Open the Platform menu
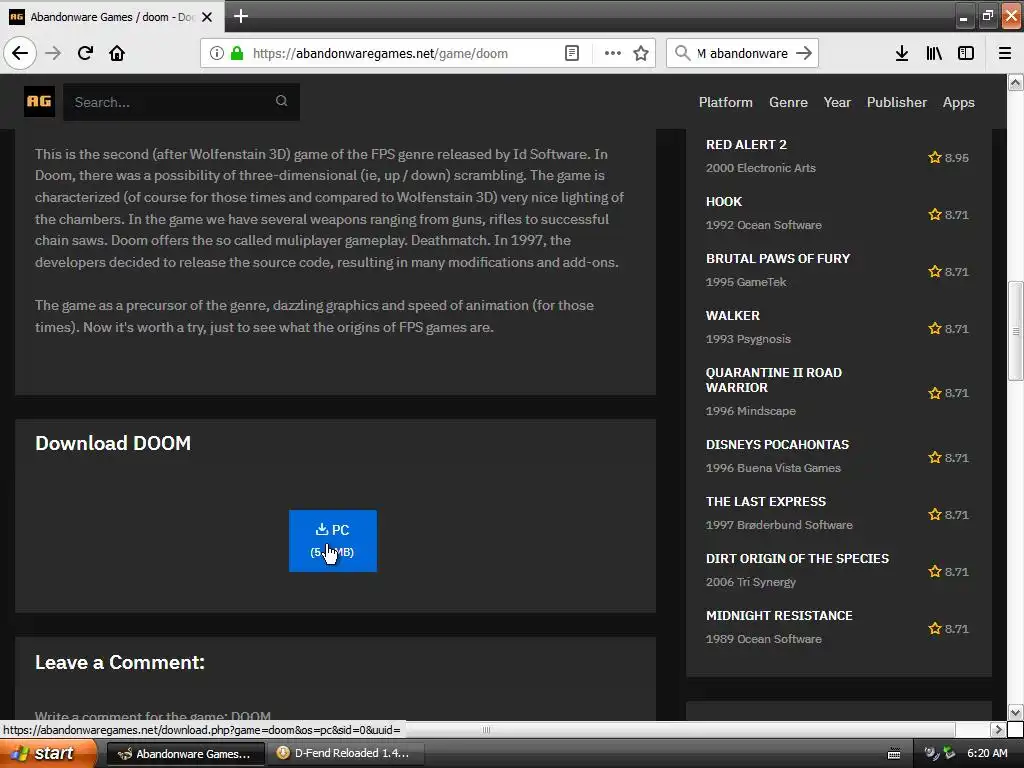 [726, 102]
